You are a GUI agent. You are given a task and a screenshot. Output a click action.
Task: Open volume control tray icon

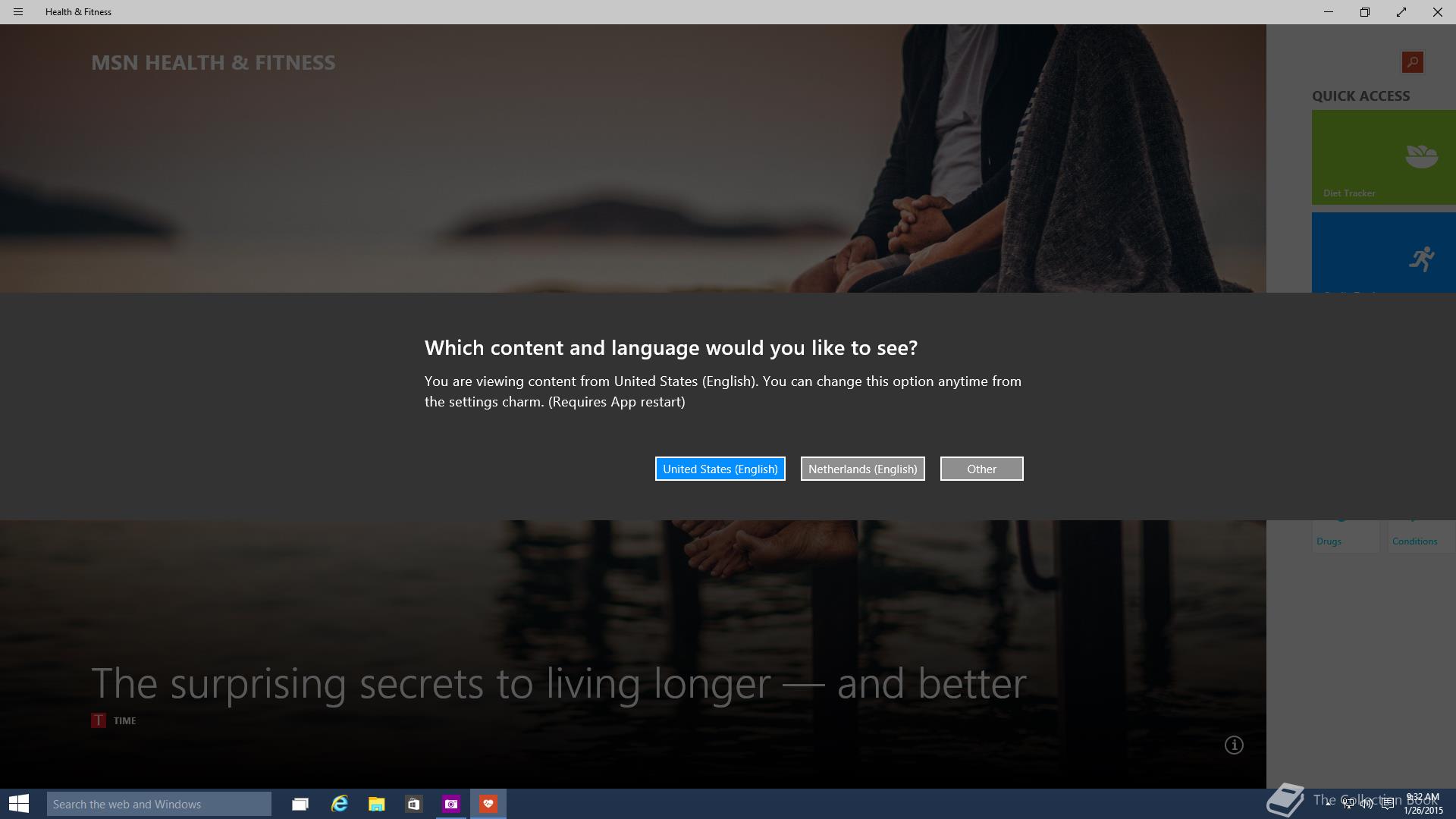[x=1367, y=804]
